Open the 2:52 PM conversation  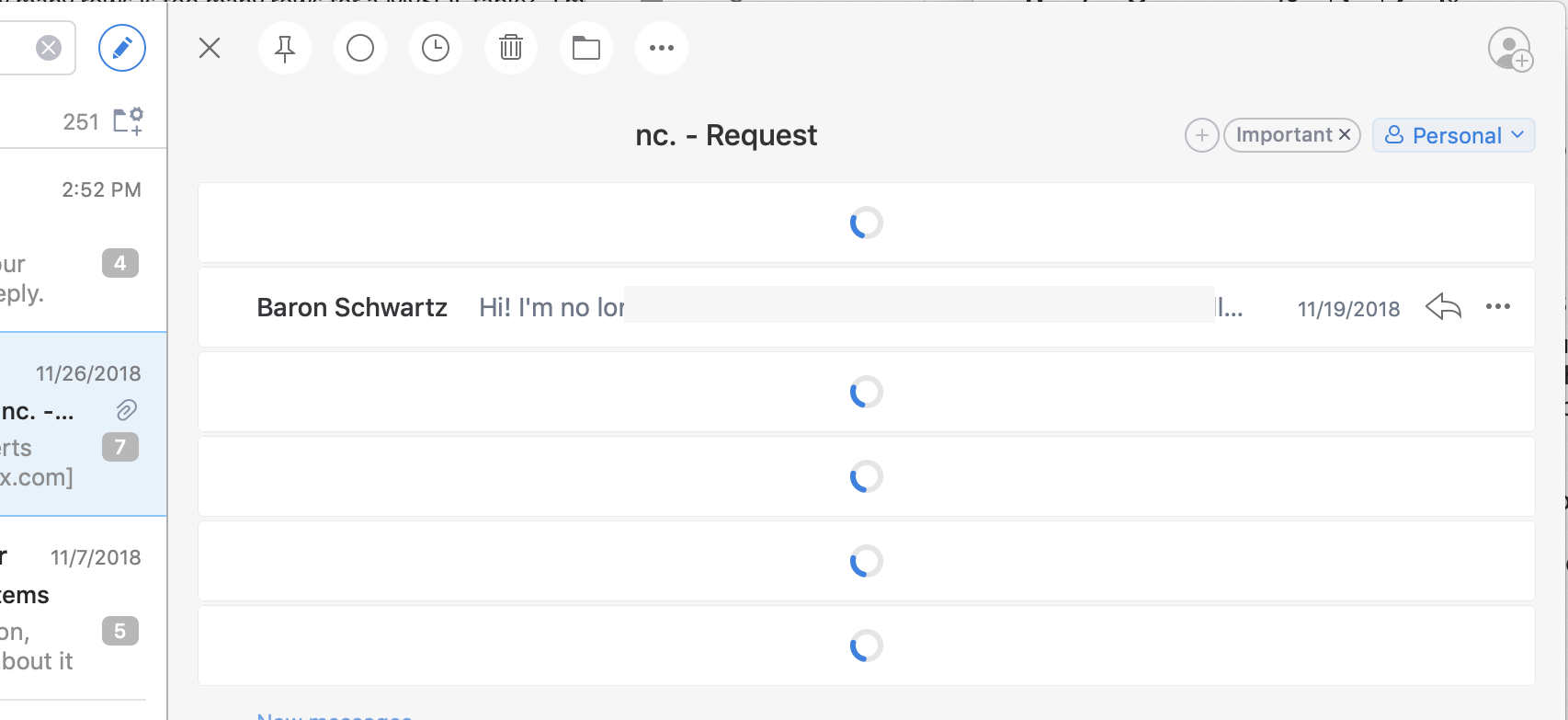74,239
